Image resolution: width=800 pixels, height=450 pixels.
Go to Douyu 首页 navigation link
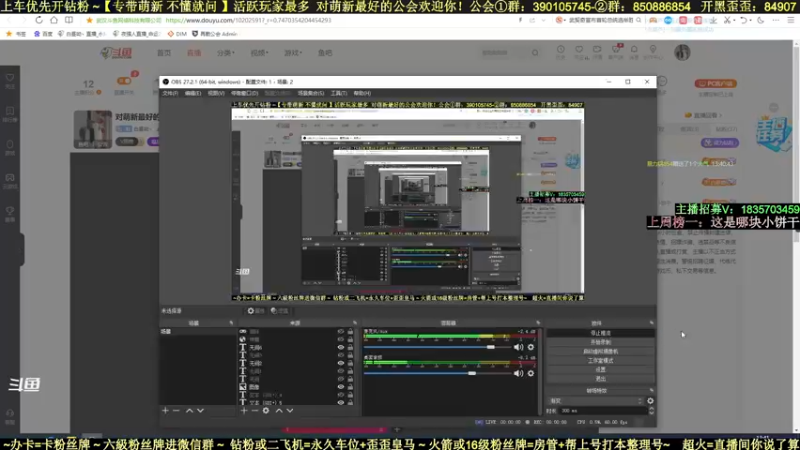coord(164,53)
